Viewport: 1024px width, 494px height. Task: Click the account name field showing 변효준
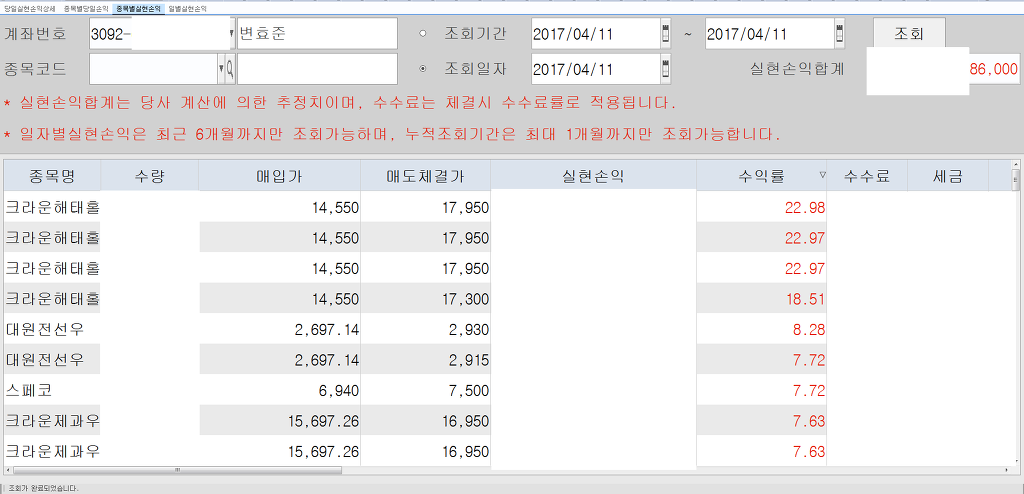tap(317, 34)
